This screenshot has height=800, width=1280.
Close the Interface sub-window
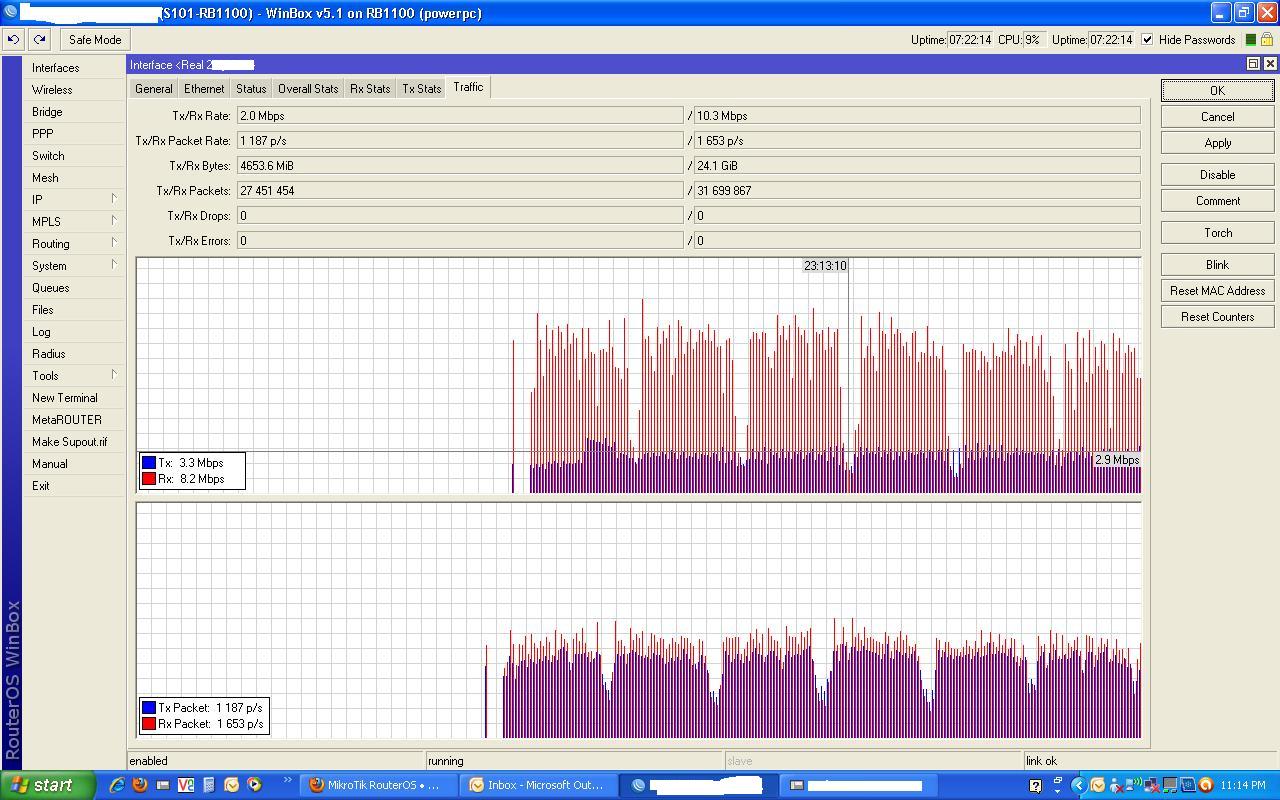(1270, 64)
